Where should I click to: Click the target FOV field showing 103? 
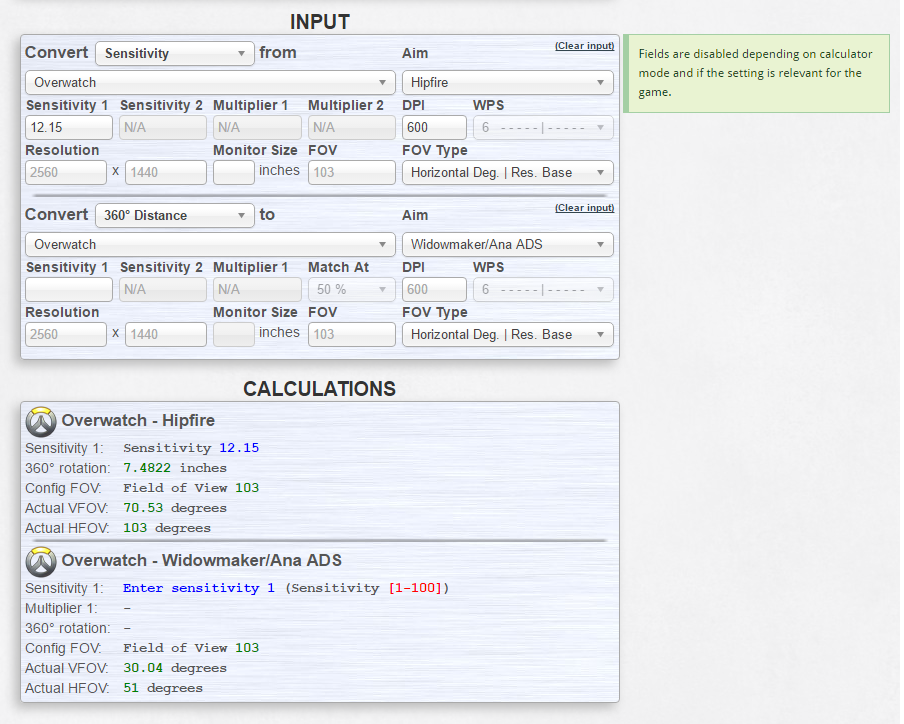pos(352,334)
